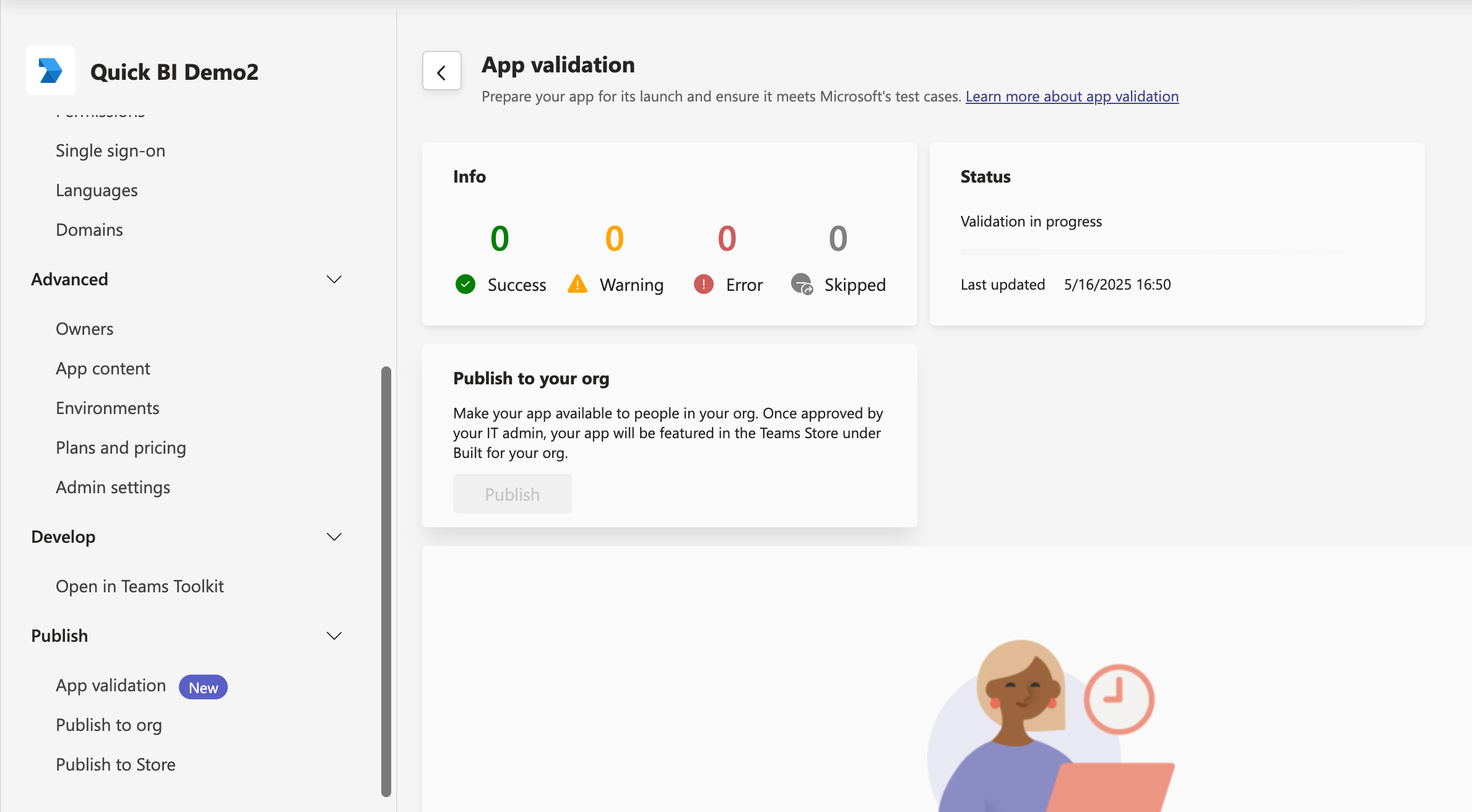This screenshot has height=812, width=1472.
Task: Click the green Success checkmark icon
Action: pos(465,284)
